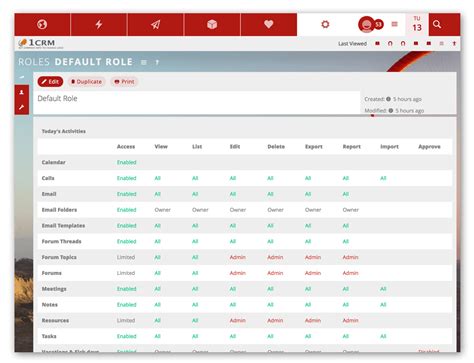The height and width of the screenshot is (363, 474).
Task: Click Admin under Report for Resources
Action: point(351,321)
